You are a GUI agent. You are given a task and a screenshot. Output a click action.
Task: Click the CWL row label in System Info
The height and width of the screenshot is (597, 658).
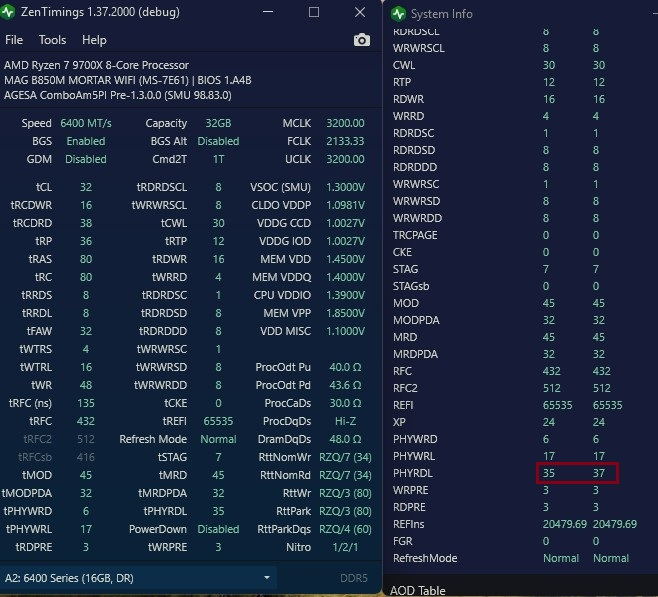tap(404, 65)
